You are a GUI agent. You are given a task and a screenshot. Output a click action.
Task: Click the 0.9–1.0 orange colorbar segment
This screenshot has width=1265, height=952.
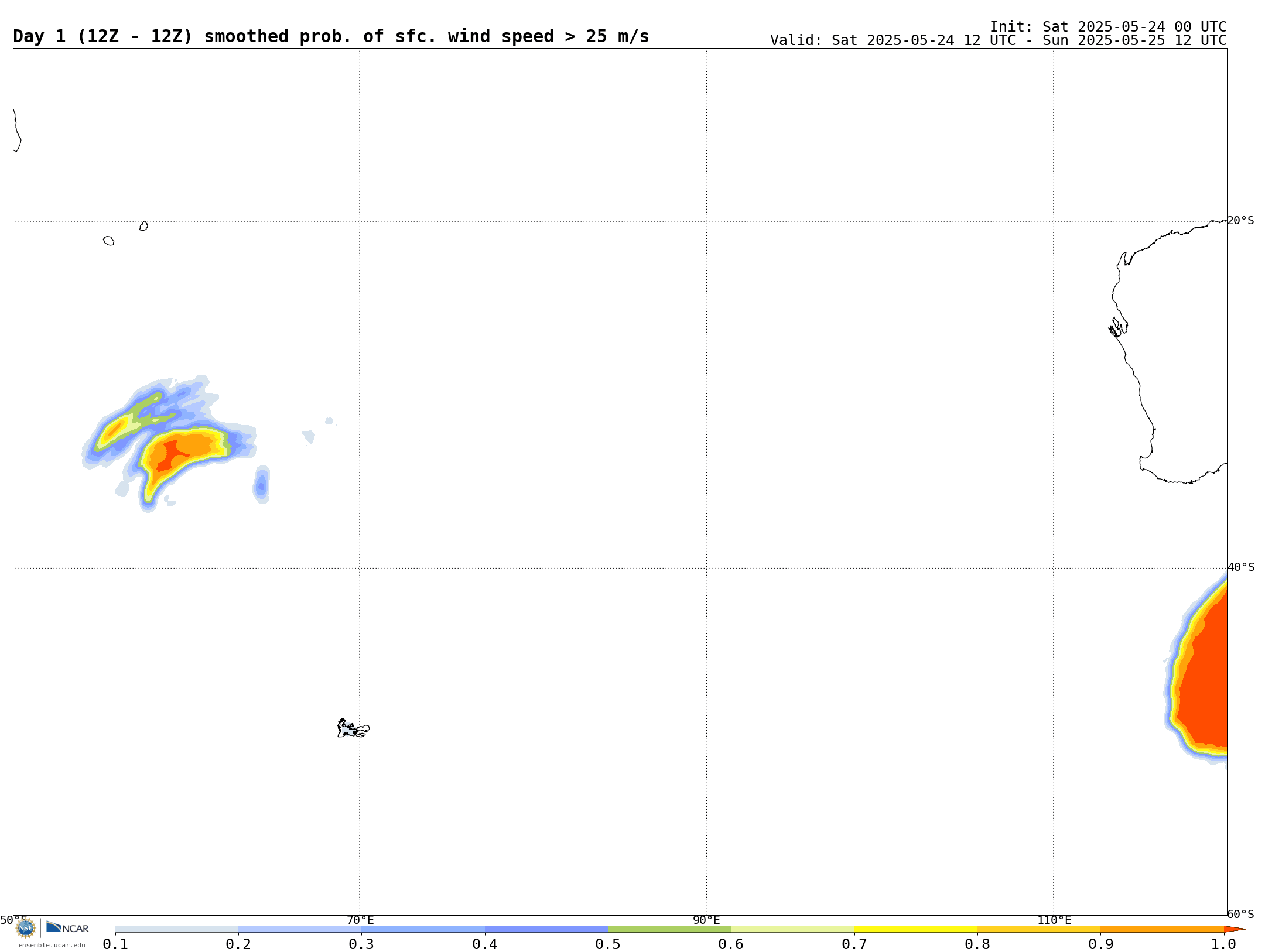1162,929
